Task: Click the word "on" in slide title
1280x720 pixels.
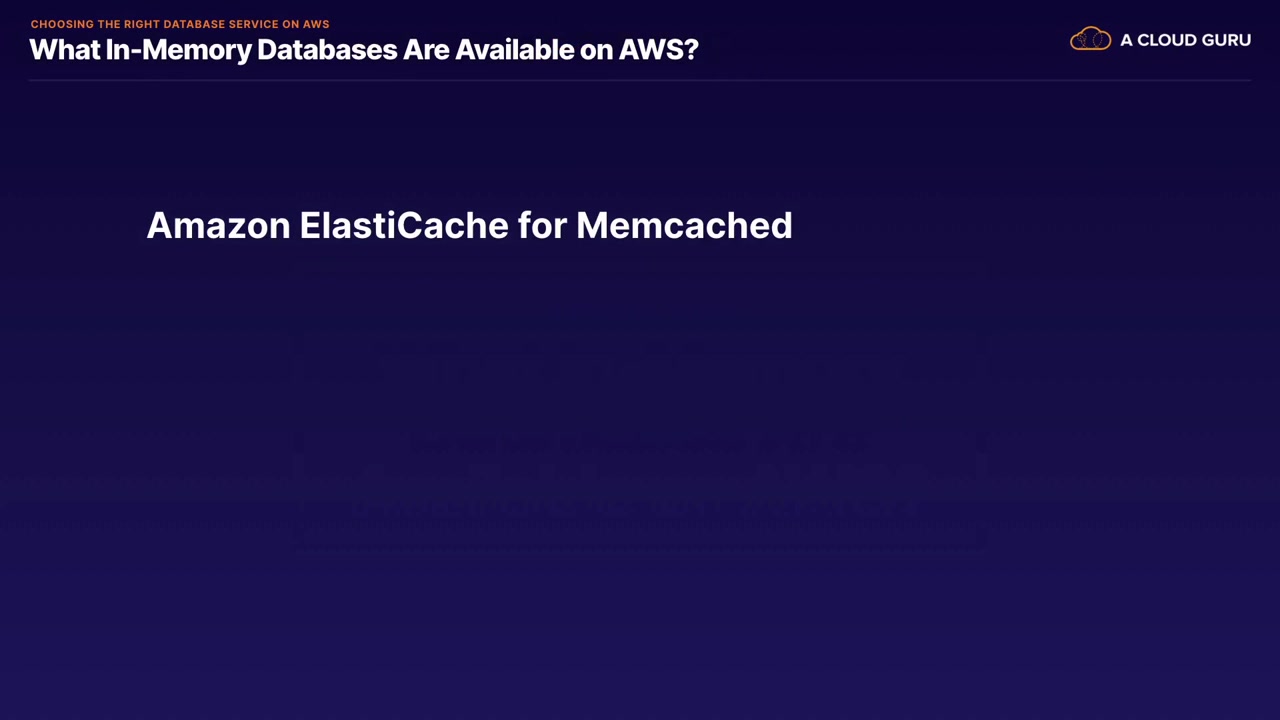Action: 596,49
